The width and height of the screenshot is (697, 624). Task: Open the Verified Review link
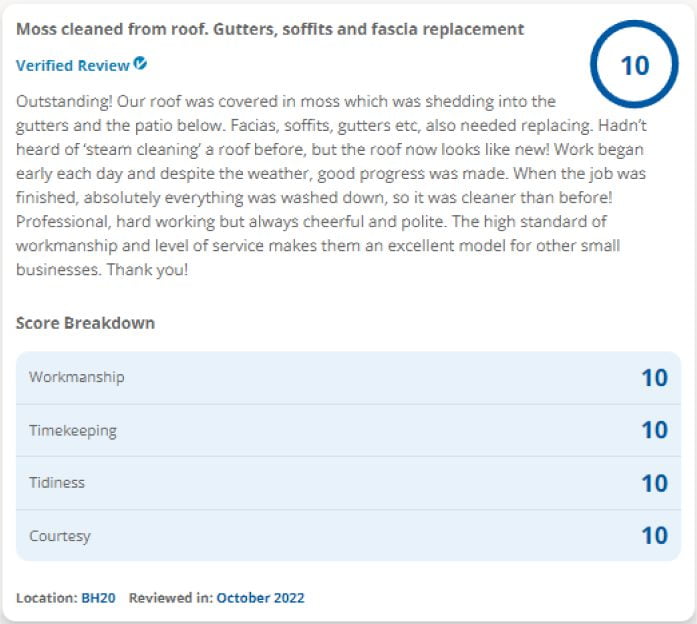(x=73, y=65)
